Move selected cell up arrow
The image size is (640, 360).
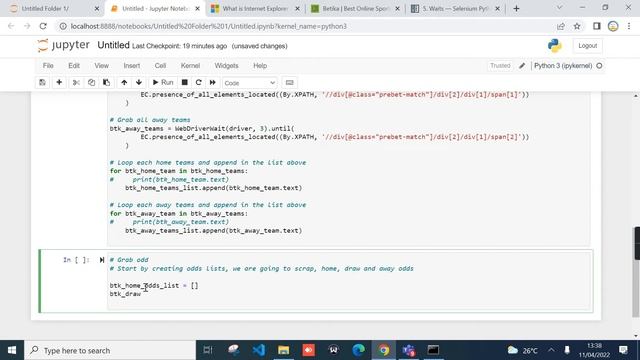pos(124,82)
